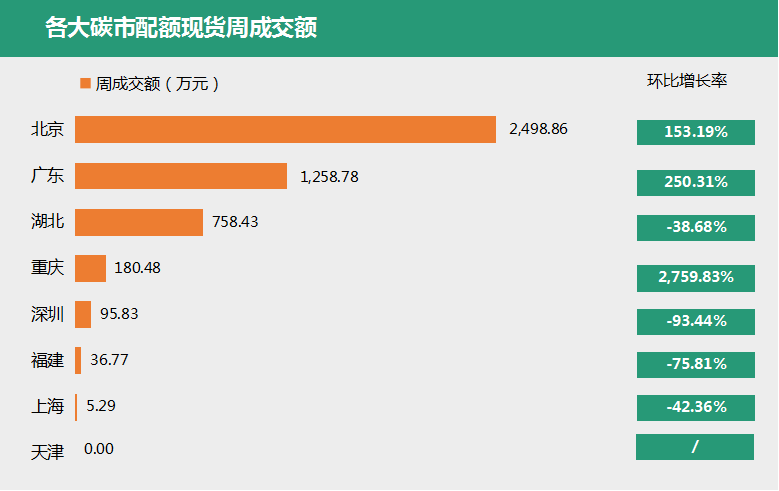Click the 重庆 bar in the chart
779x491 pixels.
click(x=90, y=268)
